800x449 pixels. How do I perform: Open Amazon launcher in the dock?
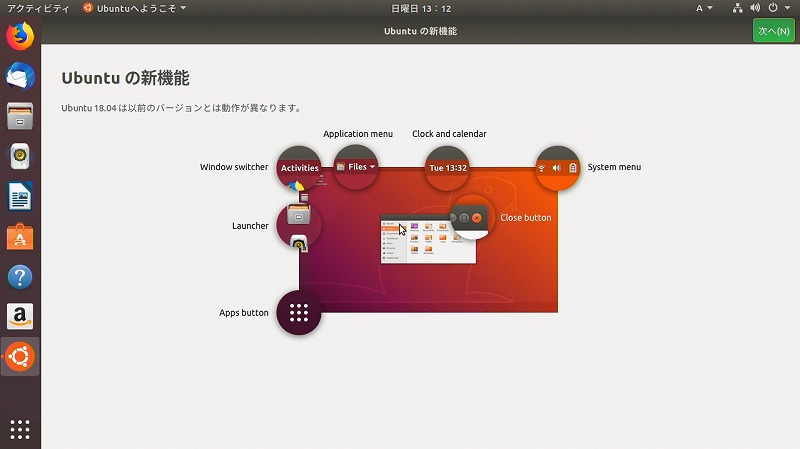[20, 316]
